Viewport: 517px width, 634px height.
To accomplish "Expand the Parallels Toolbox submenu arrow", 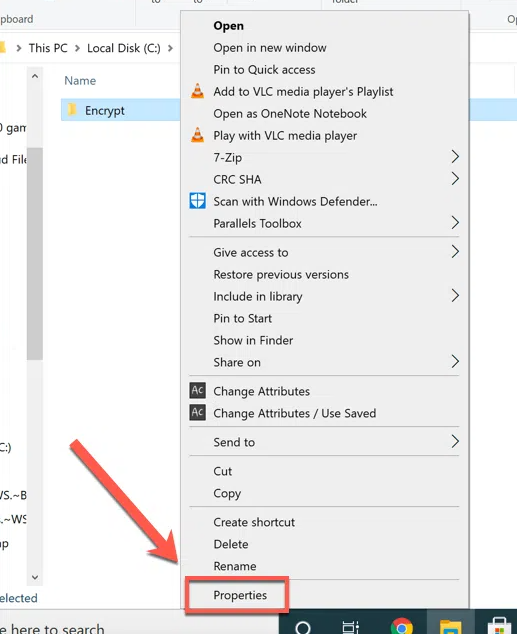I will click(455, 222).
